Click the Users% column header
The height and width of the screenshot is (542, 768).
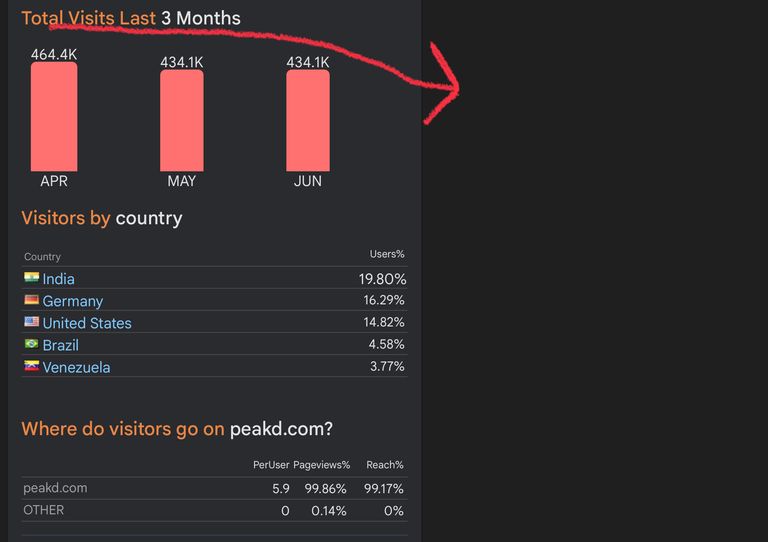point(387,254)
